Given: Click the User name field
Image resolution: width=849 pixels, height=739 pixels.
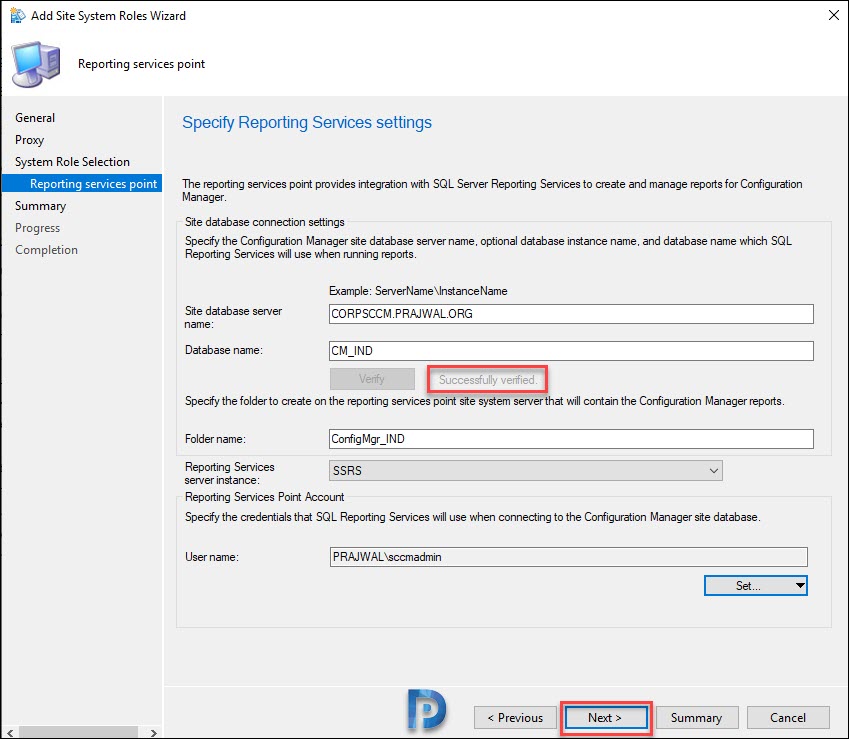Looking at the screenshot, I should pyautogui.click(x=568, y=557).
